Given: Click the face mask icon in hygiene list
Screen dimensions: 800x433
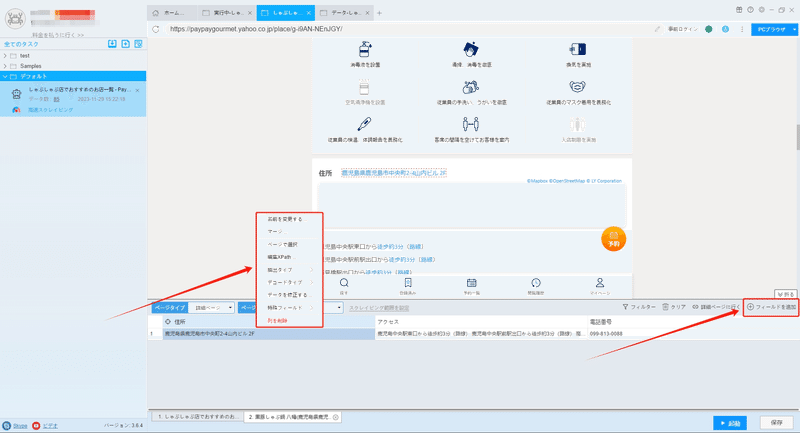Looking at the screenshot, I should [x=577, y=87].
